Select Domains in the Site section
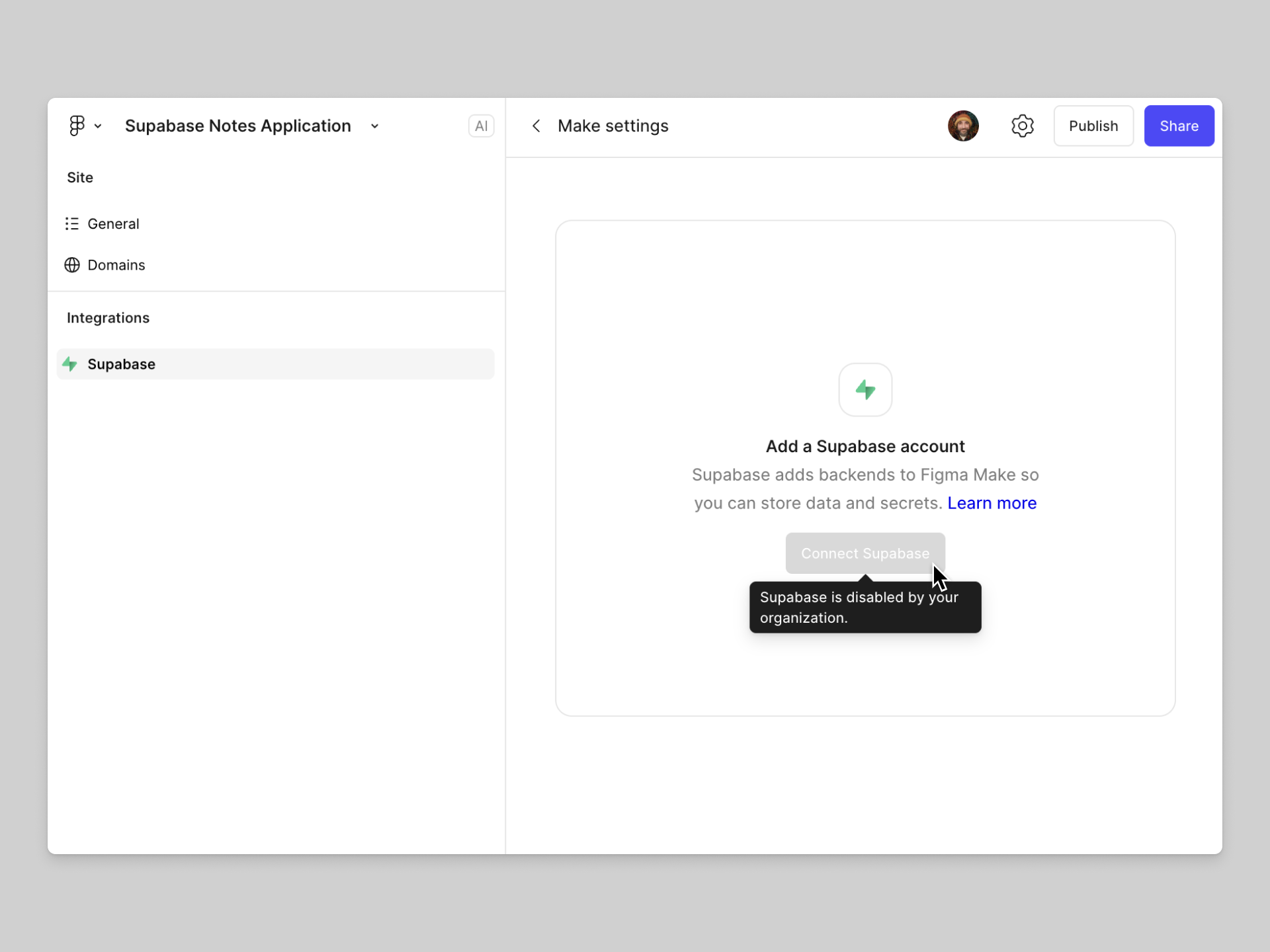Screen dimensions: 1270x952 275,265
